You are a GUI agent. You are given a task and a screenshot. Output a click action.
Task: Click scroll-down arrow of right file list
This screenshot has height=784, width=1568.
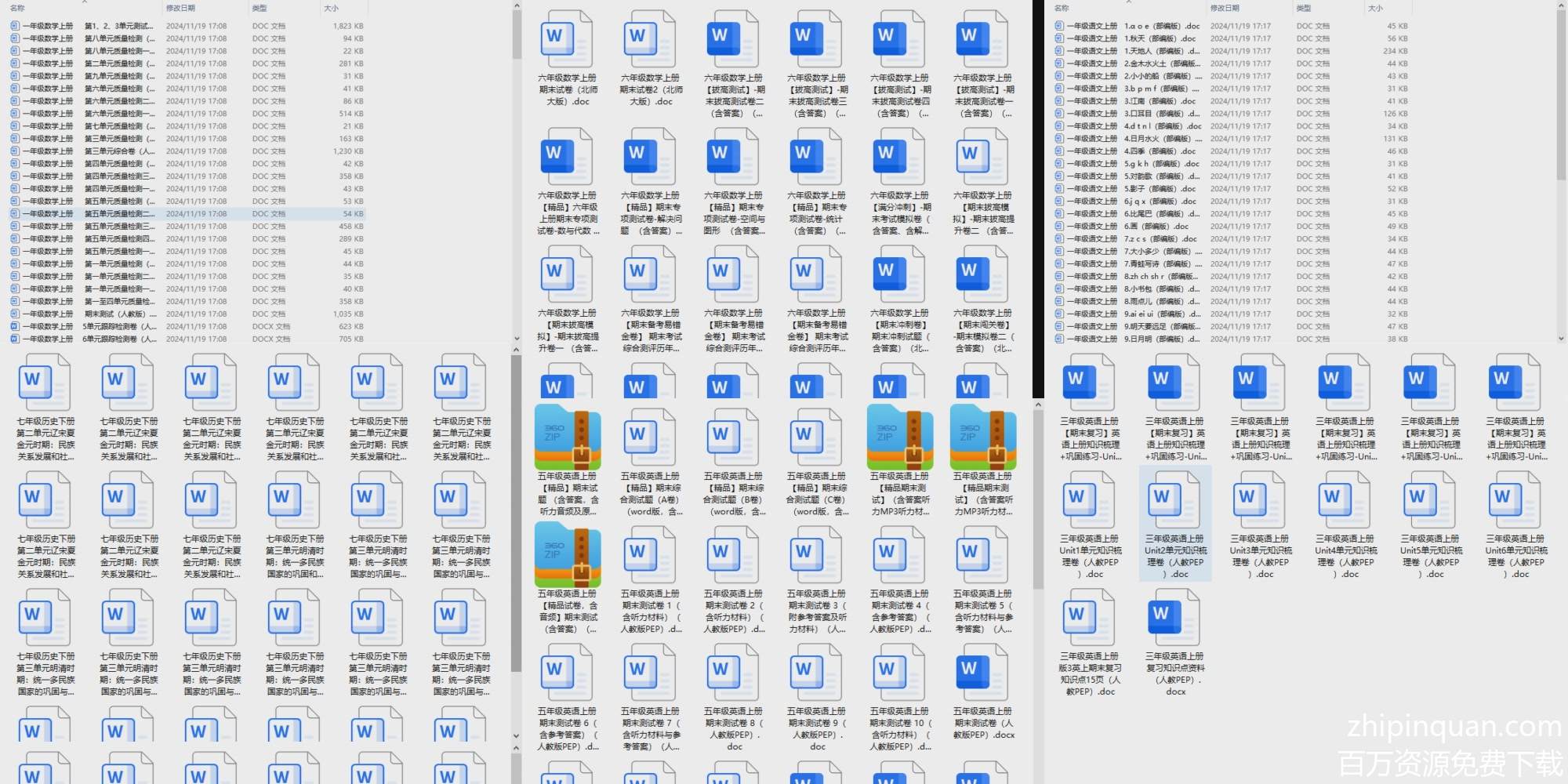click(1561, 339)
